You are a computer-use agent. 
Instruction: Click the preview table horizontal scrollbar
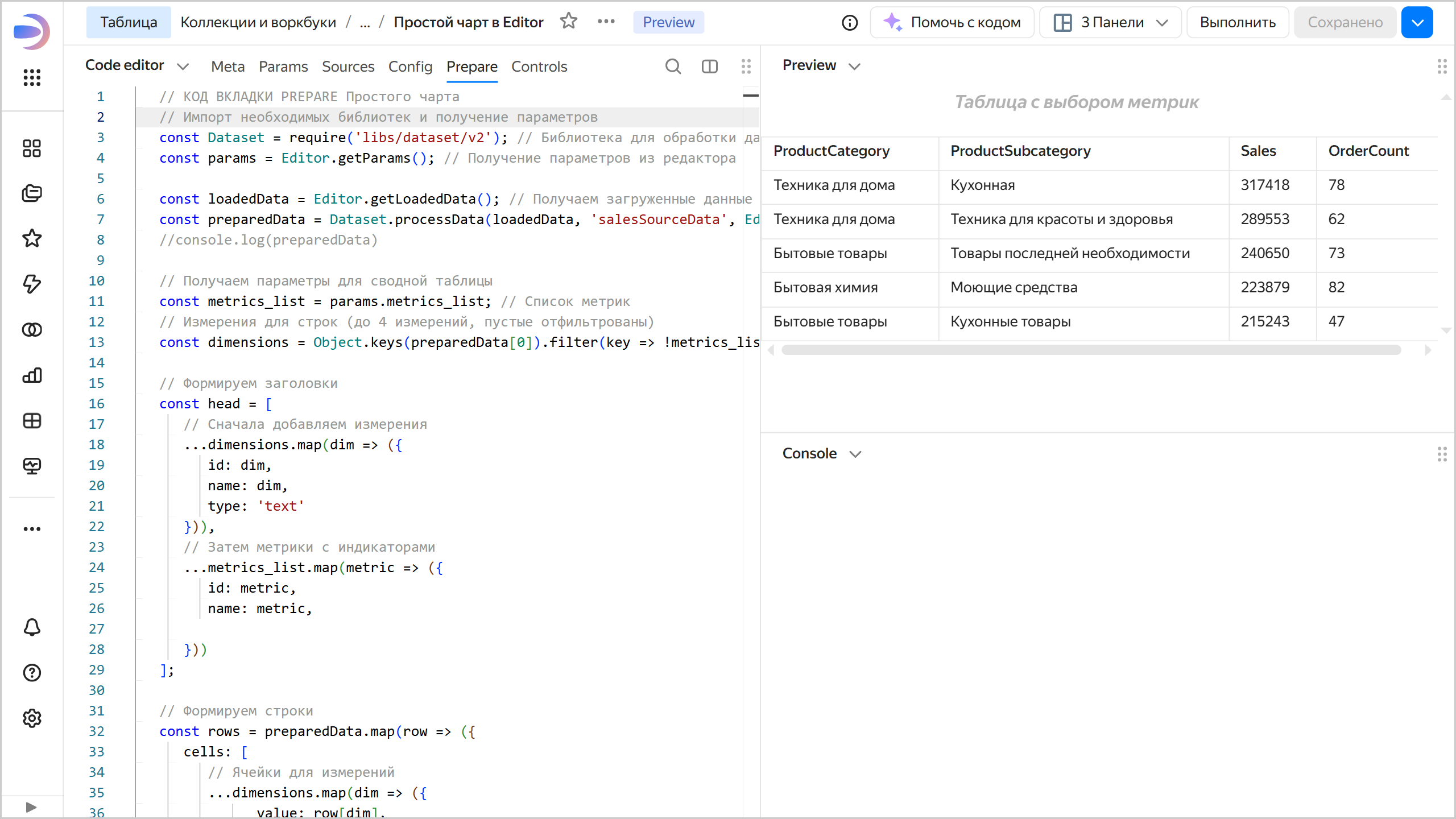pos(1091,350)
